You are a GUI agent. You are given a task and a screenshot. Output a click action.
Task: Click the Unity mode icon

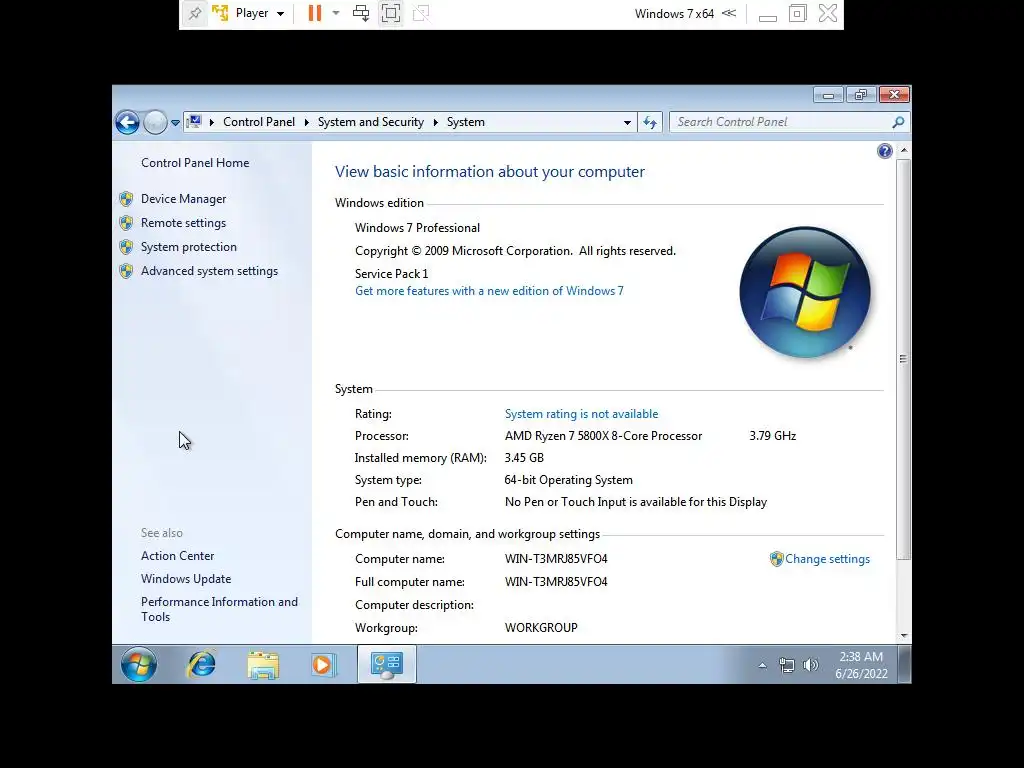click(421, 13)
